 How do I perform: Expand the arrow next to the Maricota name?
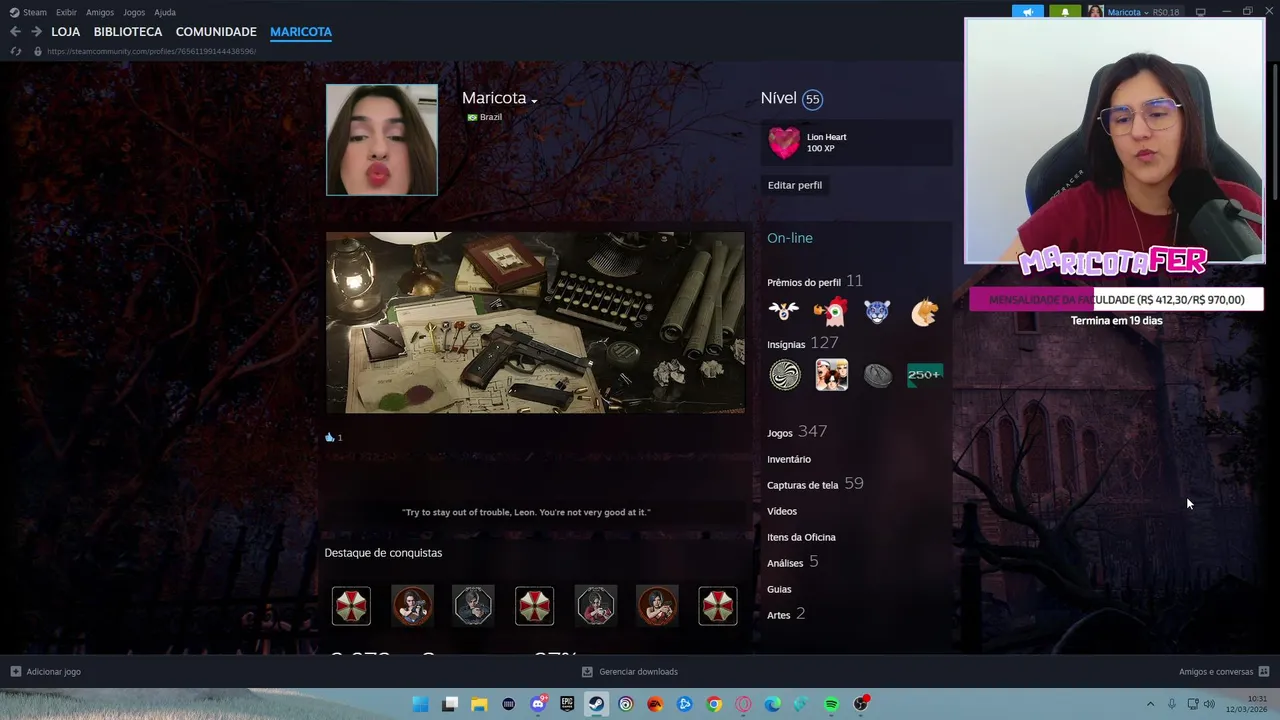534,101
